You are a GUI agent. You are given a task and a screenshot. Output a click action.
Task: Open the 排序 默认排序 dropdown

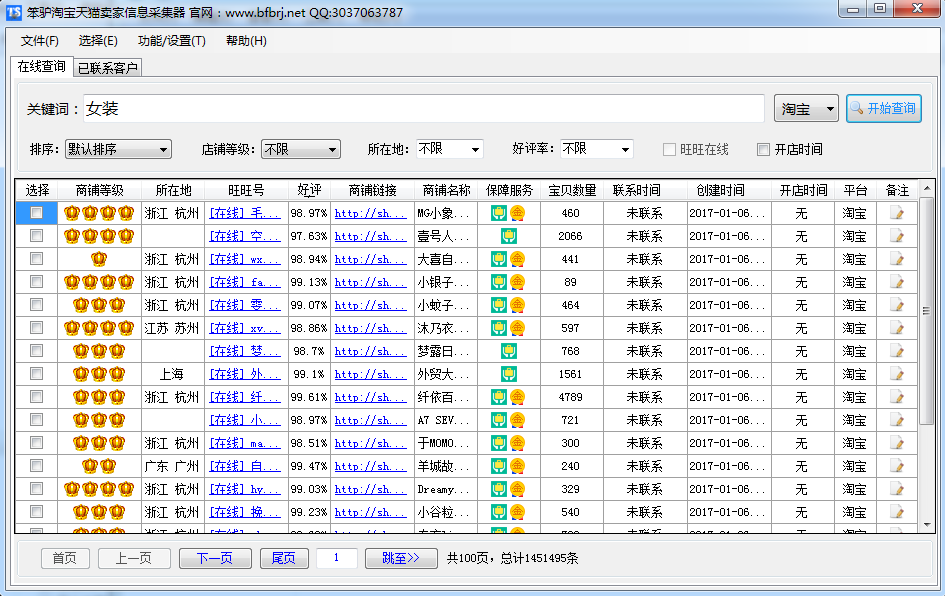click(118, 149)
